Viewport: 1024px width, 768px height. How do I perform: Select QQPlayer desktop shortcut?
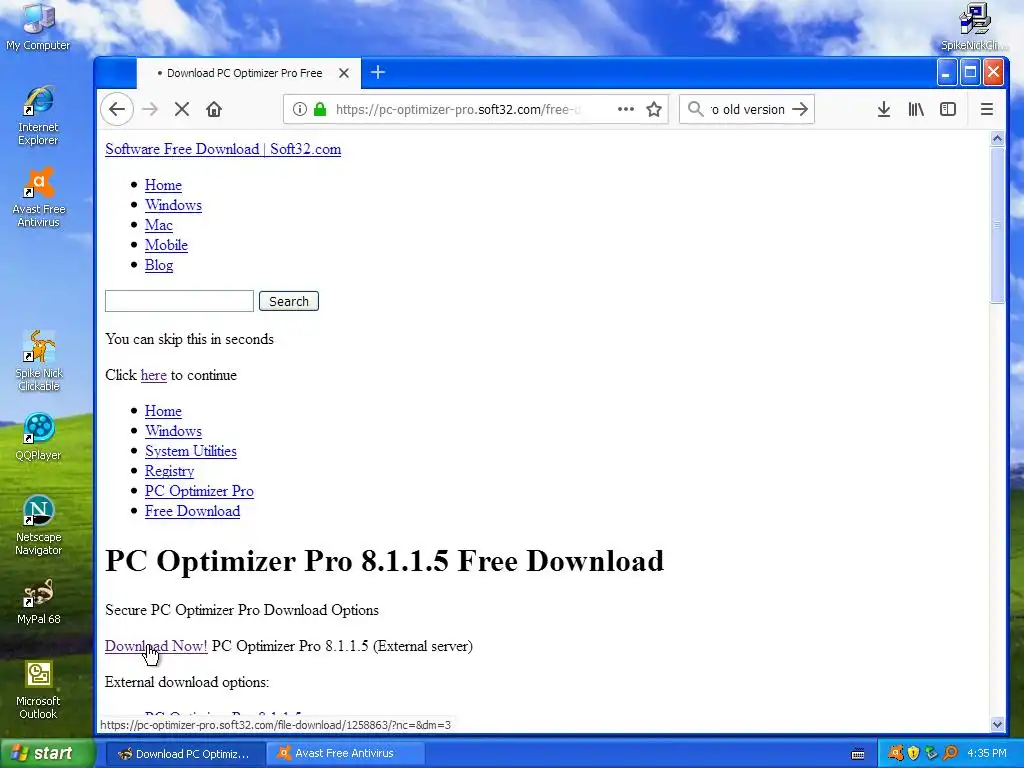pyautogui.click(x=39, y=437)
